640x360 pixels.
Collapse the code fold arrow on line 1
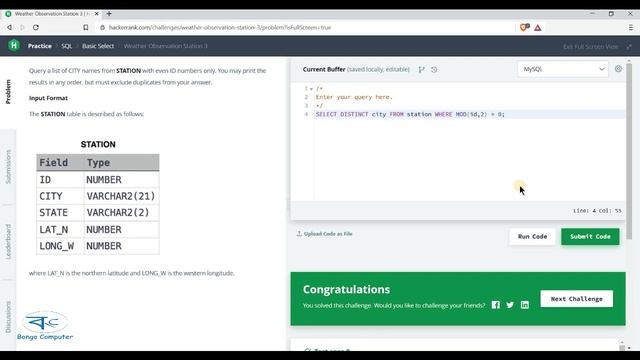[311, 89]
